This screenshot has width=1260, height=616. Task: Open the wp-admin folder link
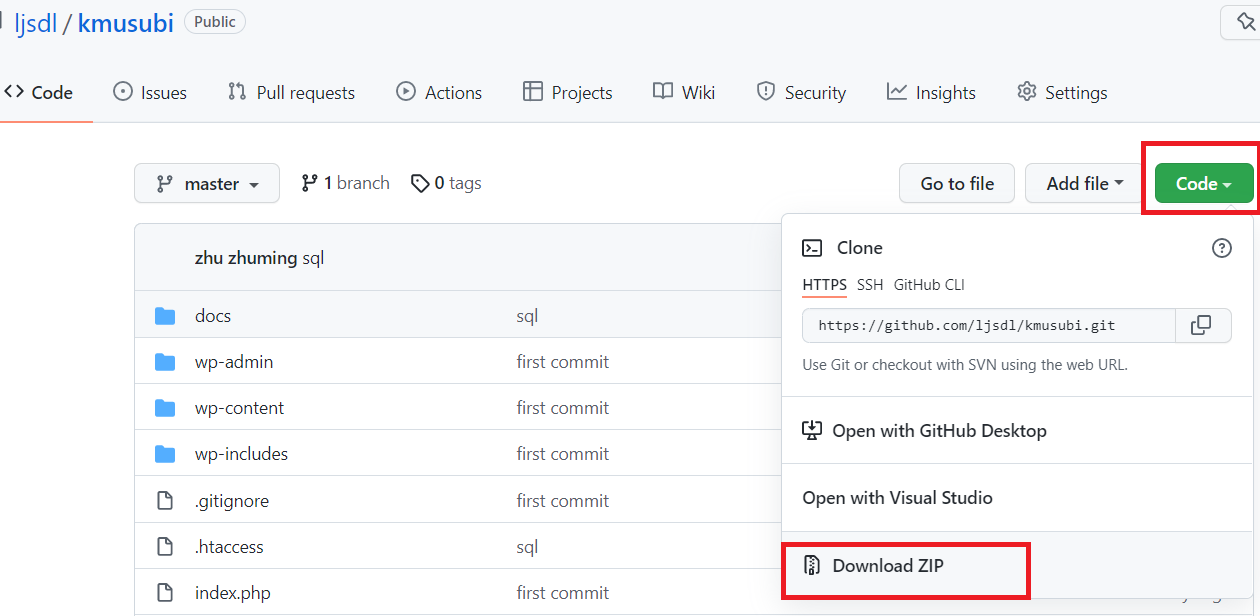[x=234, y=362]
